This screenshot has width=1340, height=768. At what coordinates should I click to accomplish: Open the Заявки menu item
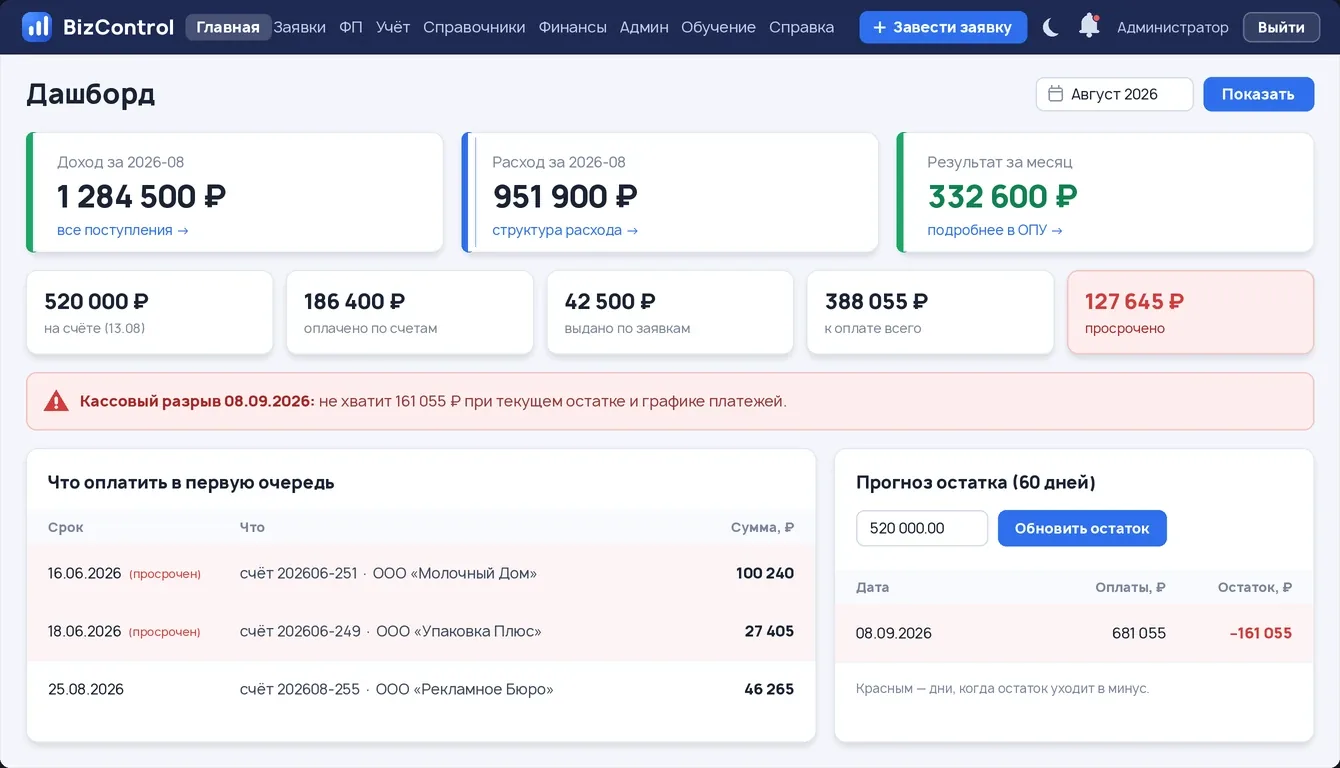299,27
